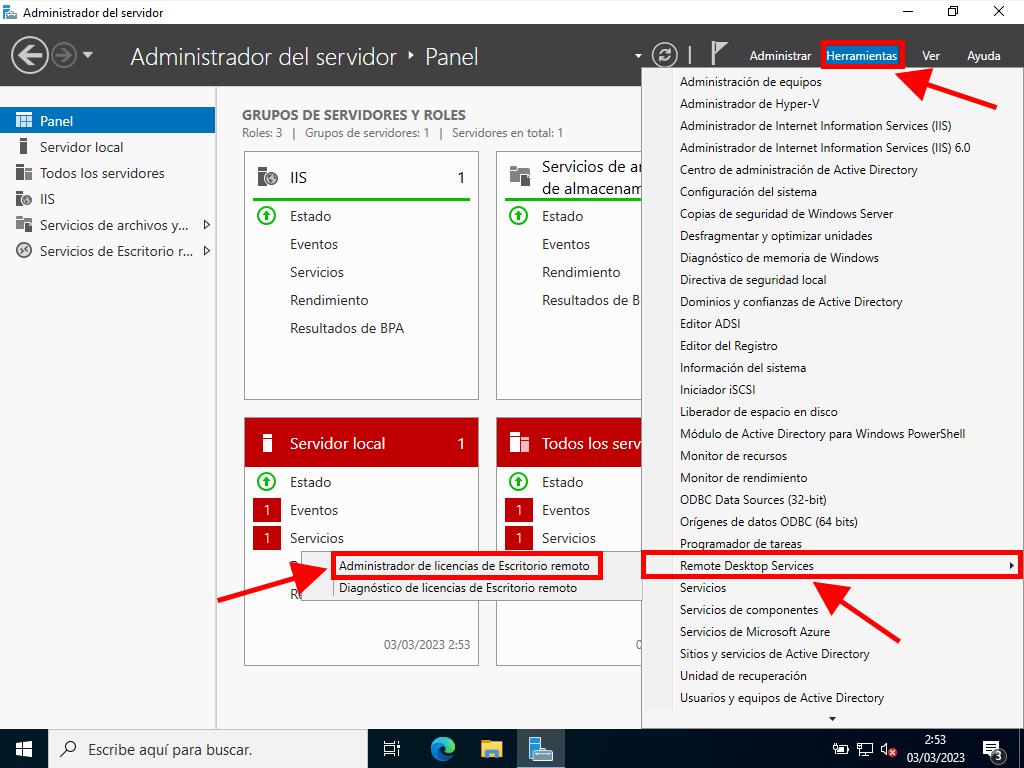Click the Task View taskbar icon
The width and height of the screenshot is (1024, 768).
coord(392,748)
